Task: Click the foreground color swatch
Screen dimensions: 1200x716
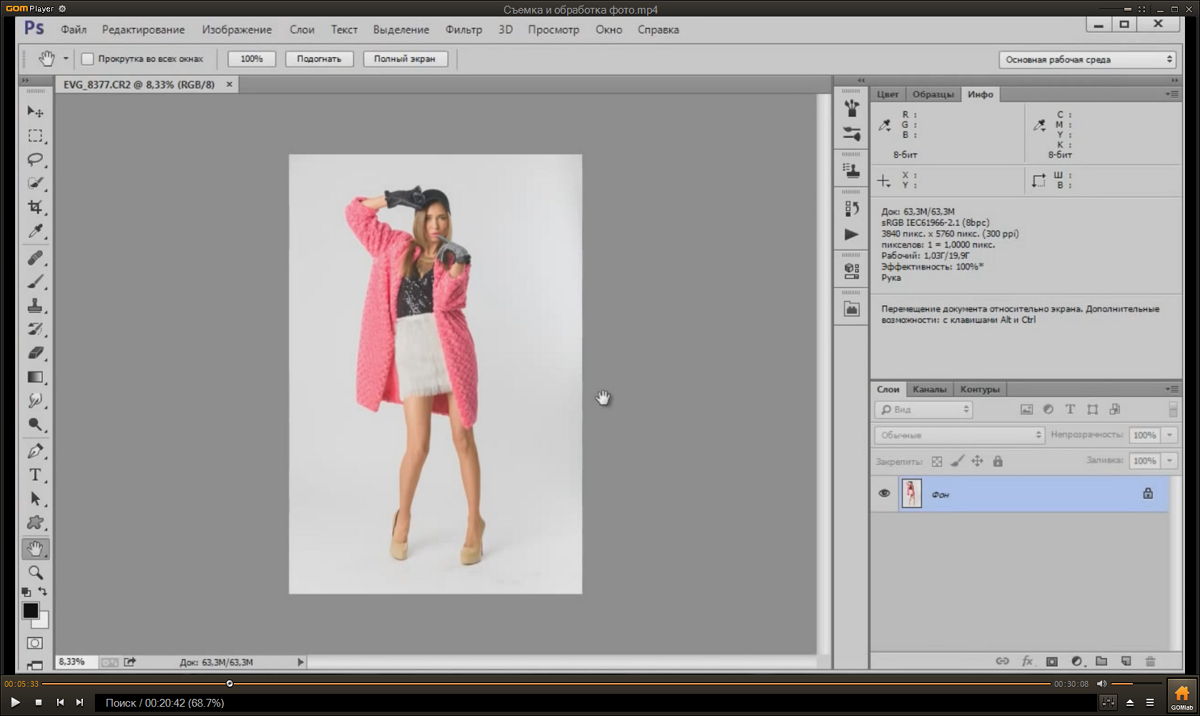Action: click(31, 610)
